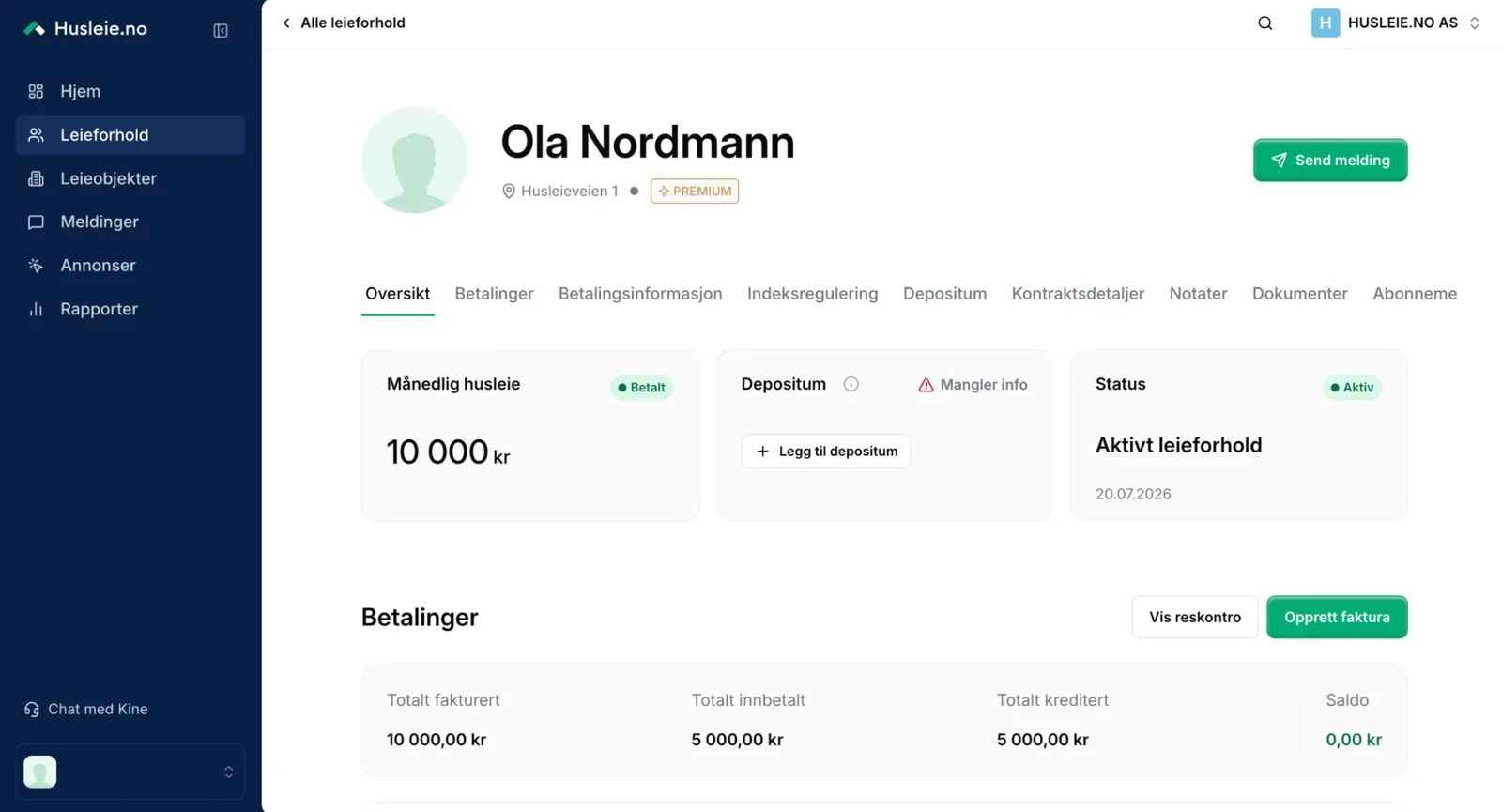Open Rapporter in the sidebar

coord(130,309)
